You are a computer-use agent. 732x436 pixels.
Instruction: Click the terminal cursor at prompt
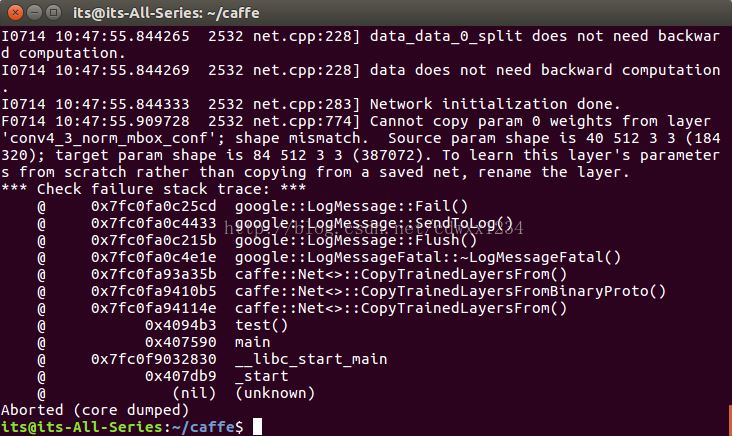pos(257,427)
